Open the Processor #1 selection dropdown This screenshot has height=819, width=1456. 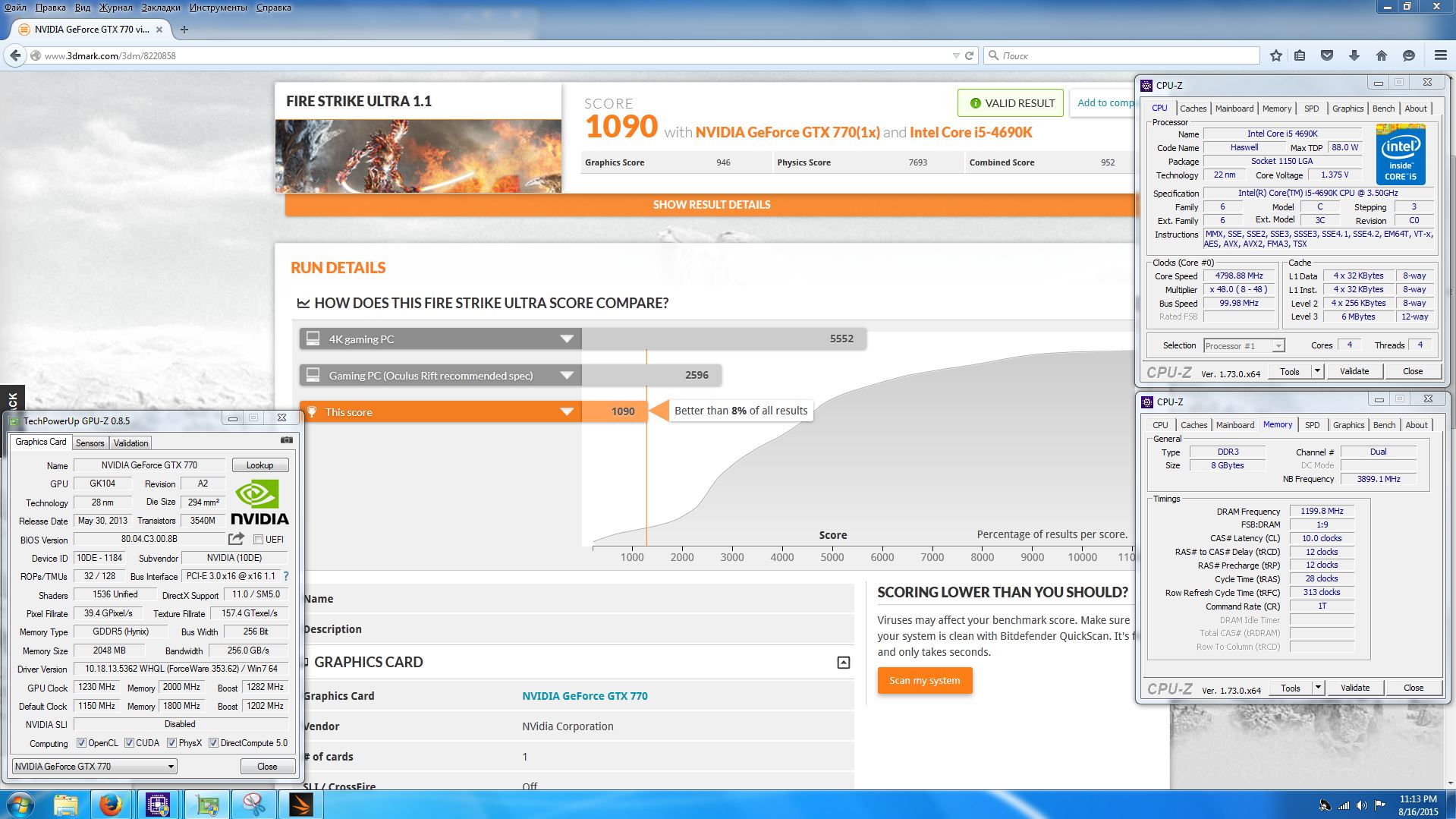pos(1244,345)
